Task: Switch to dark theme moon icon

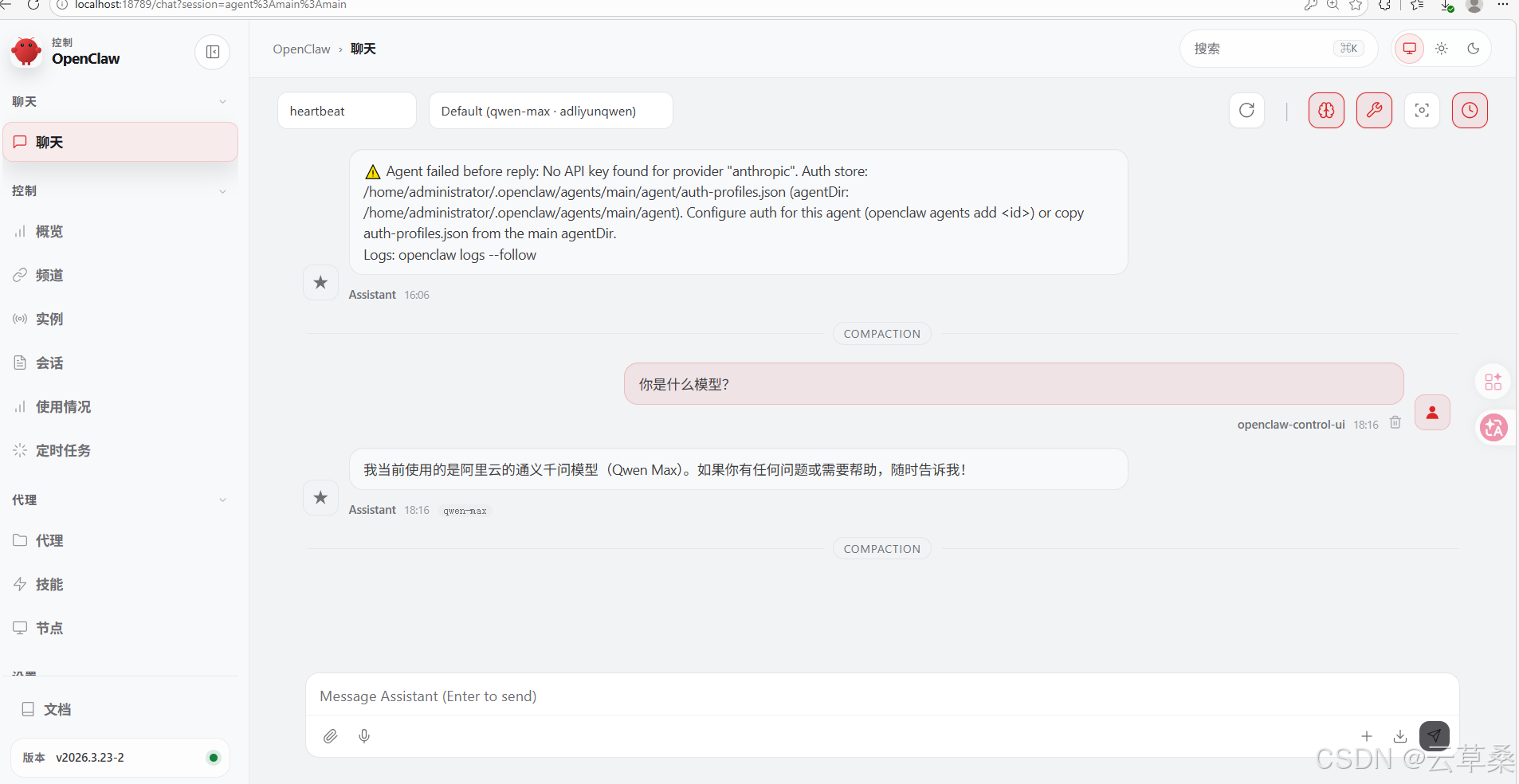Action: 1474,49
